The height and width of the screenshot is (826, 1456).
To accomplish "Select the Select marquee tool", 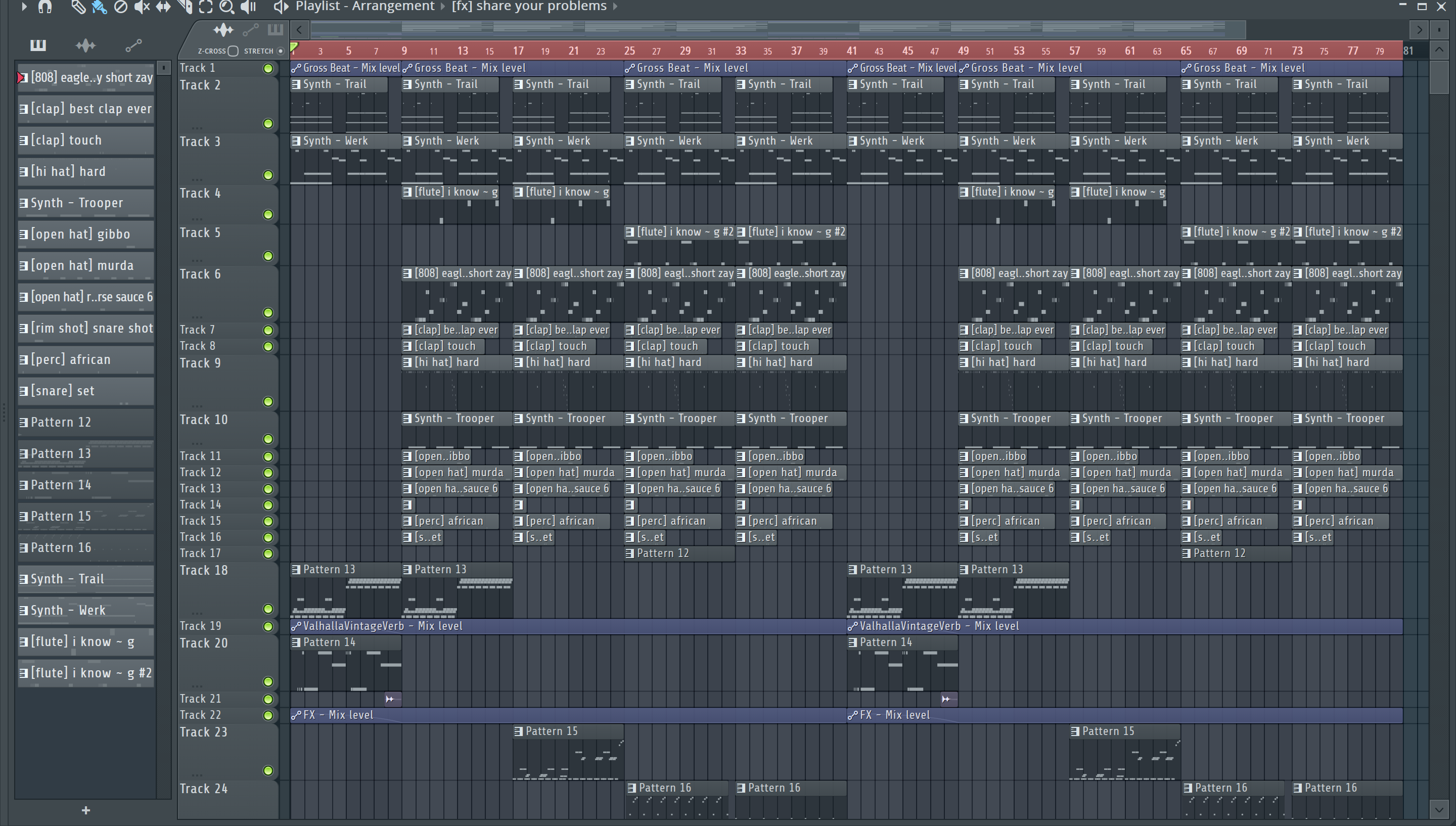I will point(206,7).
